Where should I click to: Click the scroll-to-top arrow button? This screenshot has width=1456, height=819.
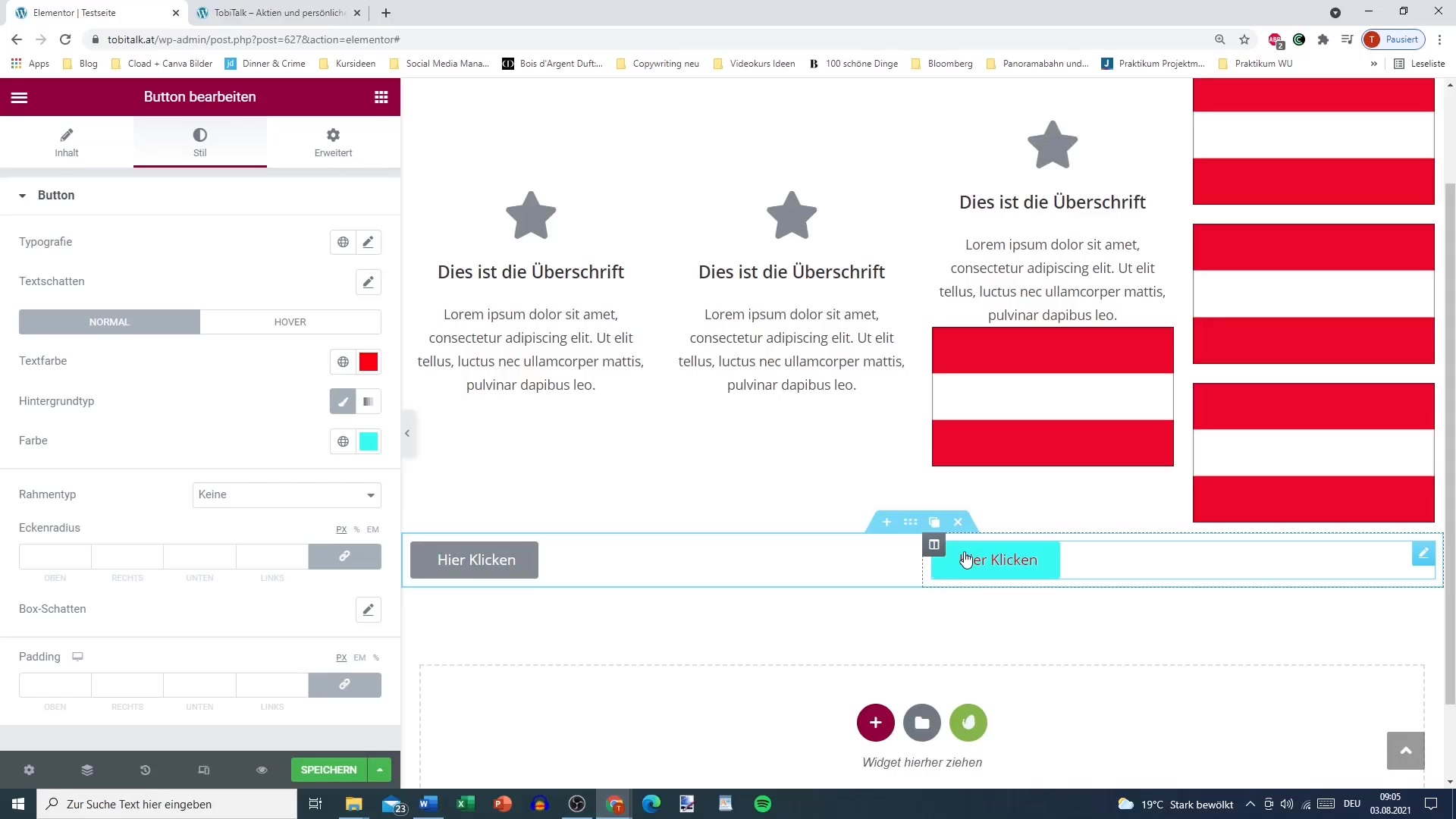tap(1405, 751)
